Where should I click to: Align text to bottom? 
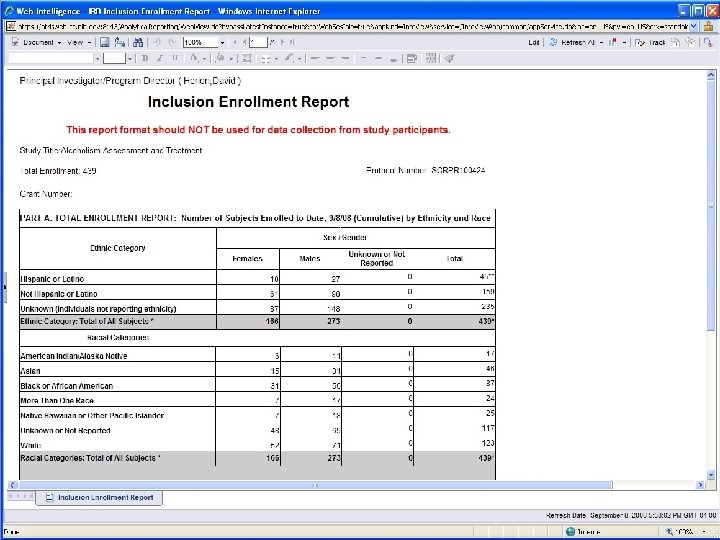pos(394,58)
